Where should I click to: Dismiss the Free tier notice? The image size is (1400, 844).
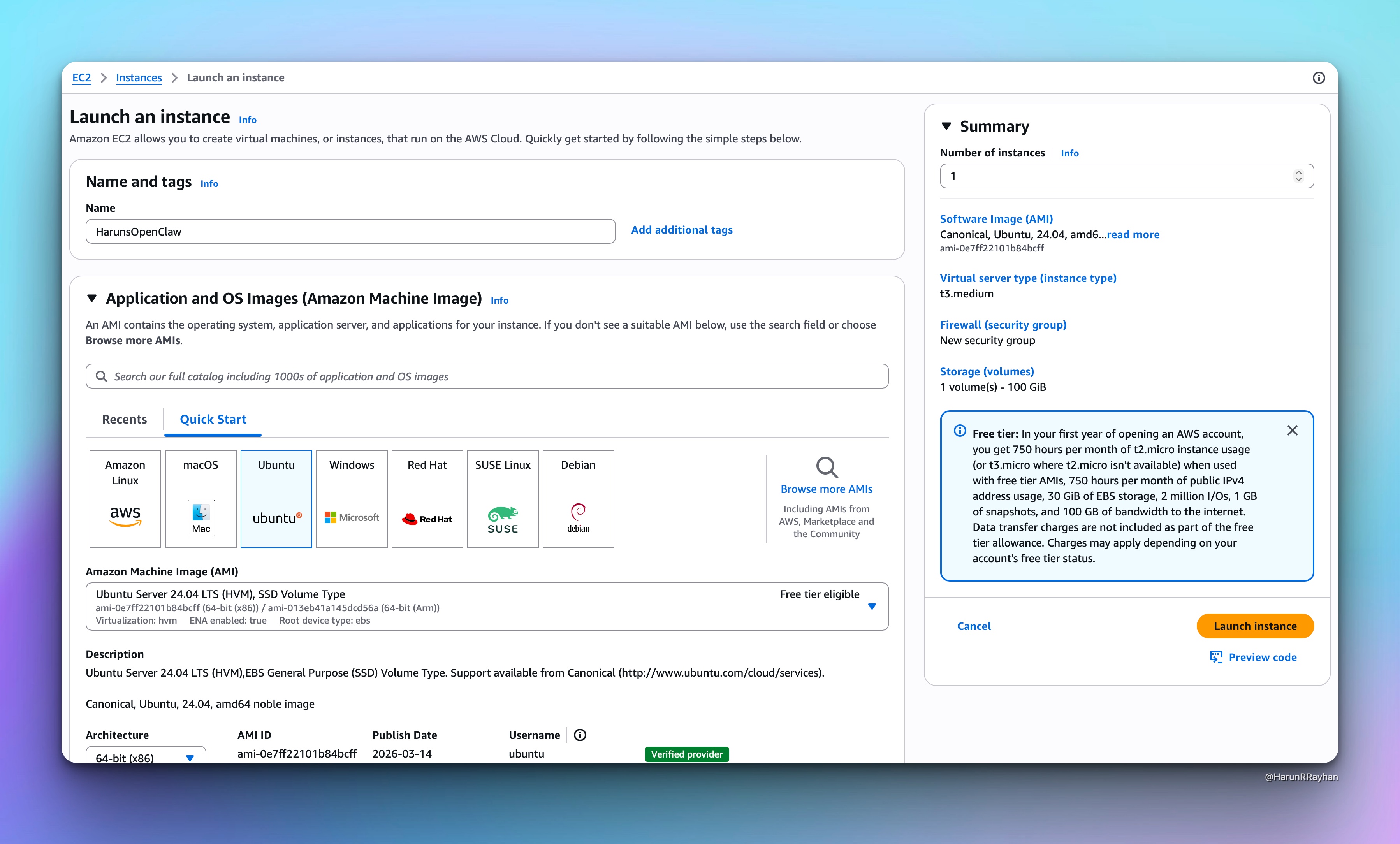1292,431
